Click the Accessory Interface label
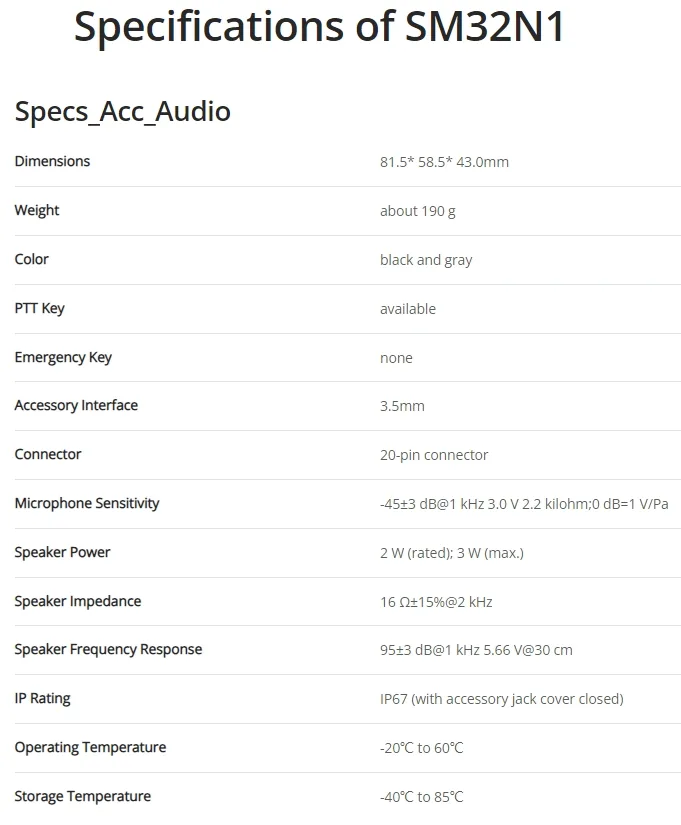The height and width of the screenshot is (825, 681). [76, 406]
